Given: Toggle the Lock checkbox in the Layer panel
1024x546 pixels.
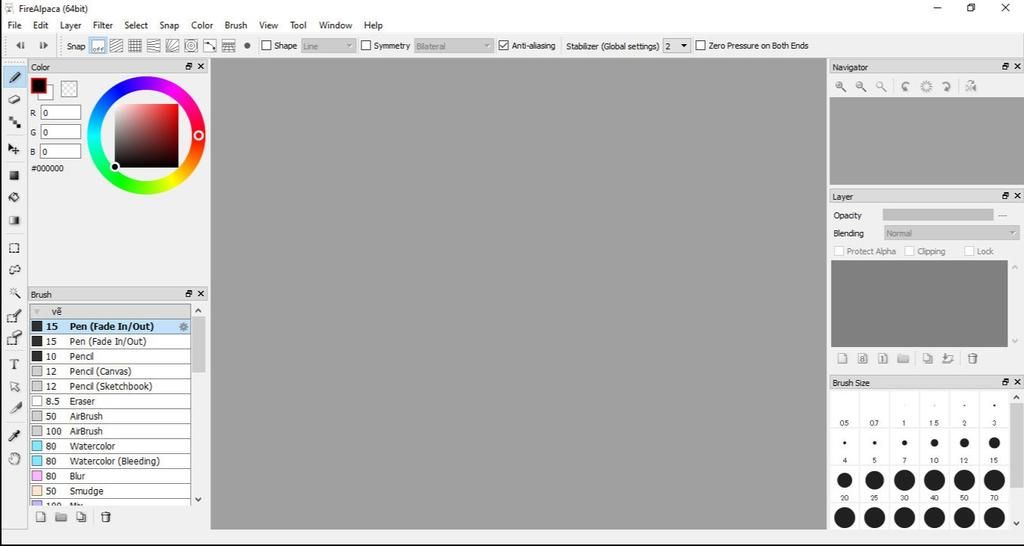Looking at the screenshot, I should coord(969,251).
